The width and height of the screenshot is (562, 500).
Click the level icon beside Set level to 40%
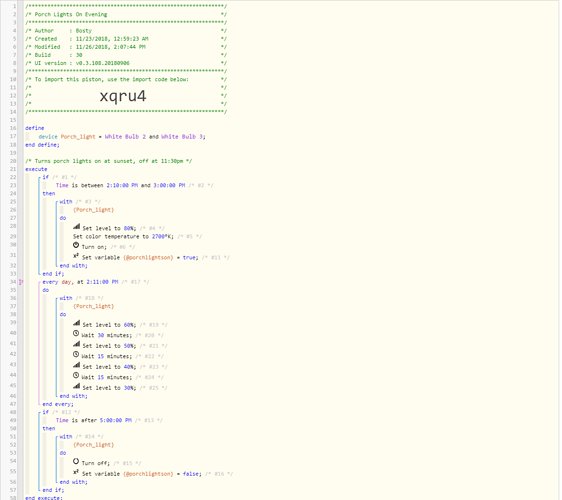click(x=76, y=365)
